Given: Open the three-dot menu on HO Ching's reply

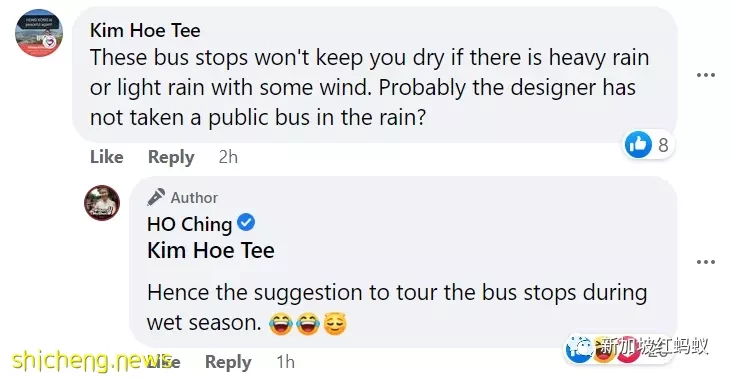Looking at the screenshot, I should [x=705, y=262].
